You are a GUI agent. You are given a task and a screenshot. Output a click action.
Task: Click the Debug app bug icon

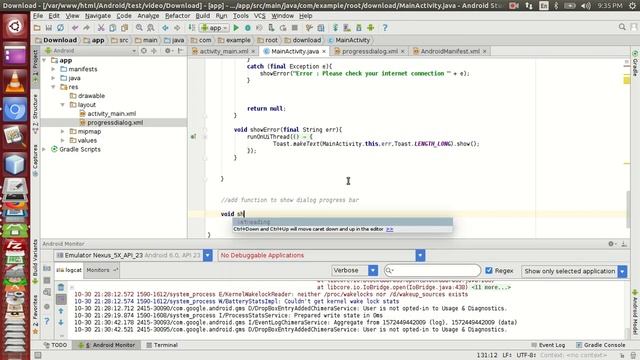point(248,28)
